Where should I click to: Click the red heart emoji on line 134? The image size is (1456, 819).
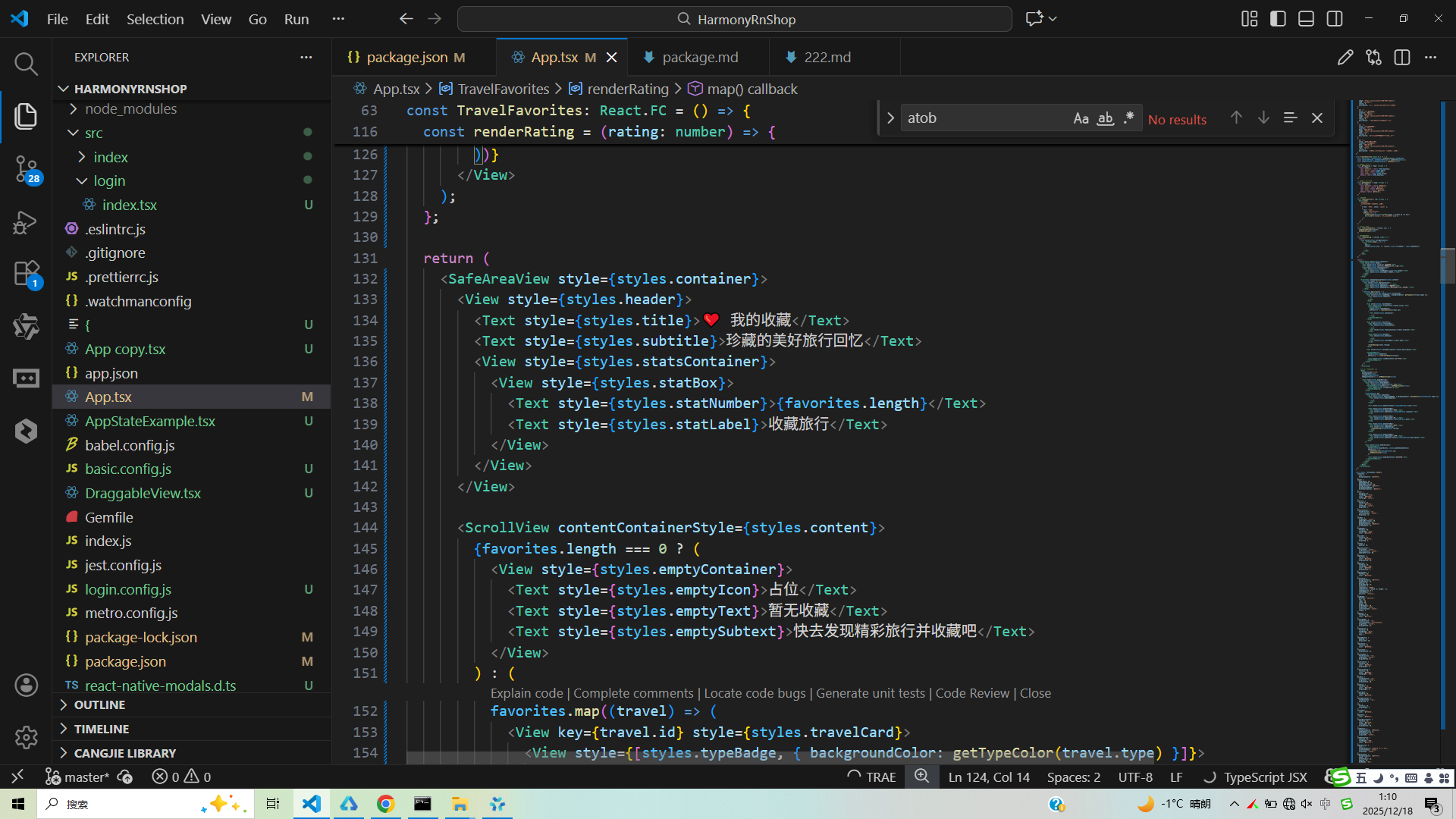[x=711, y=320]
